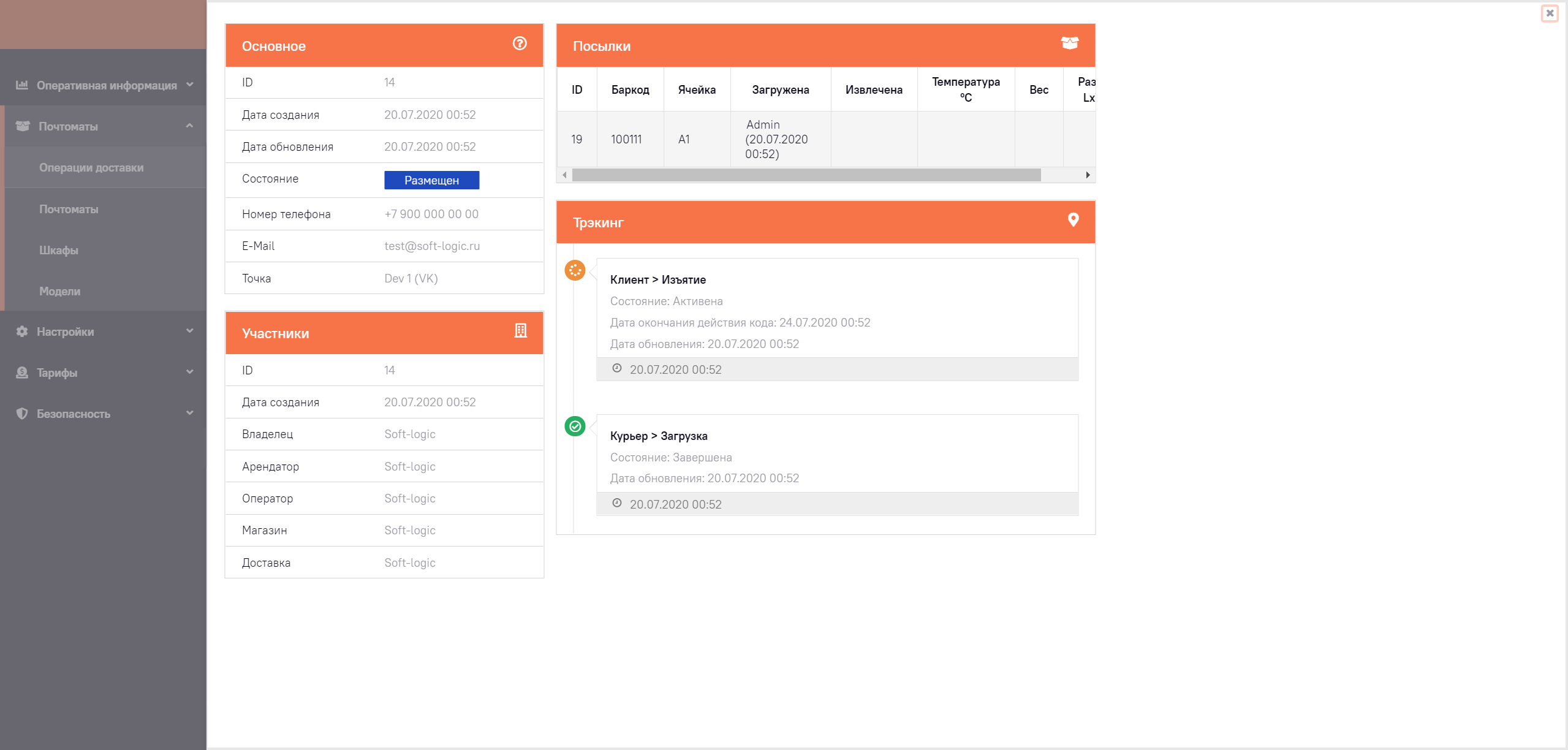1568x750 pixels.
Task: Collapse the Почтоматы section chevron
Action: point(190,126)
